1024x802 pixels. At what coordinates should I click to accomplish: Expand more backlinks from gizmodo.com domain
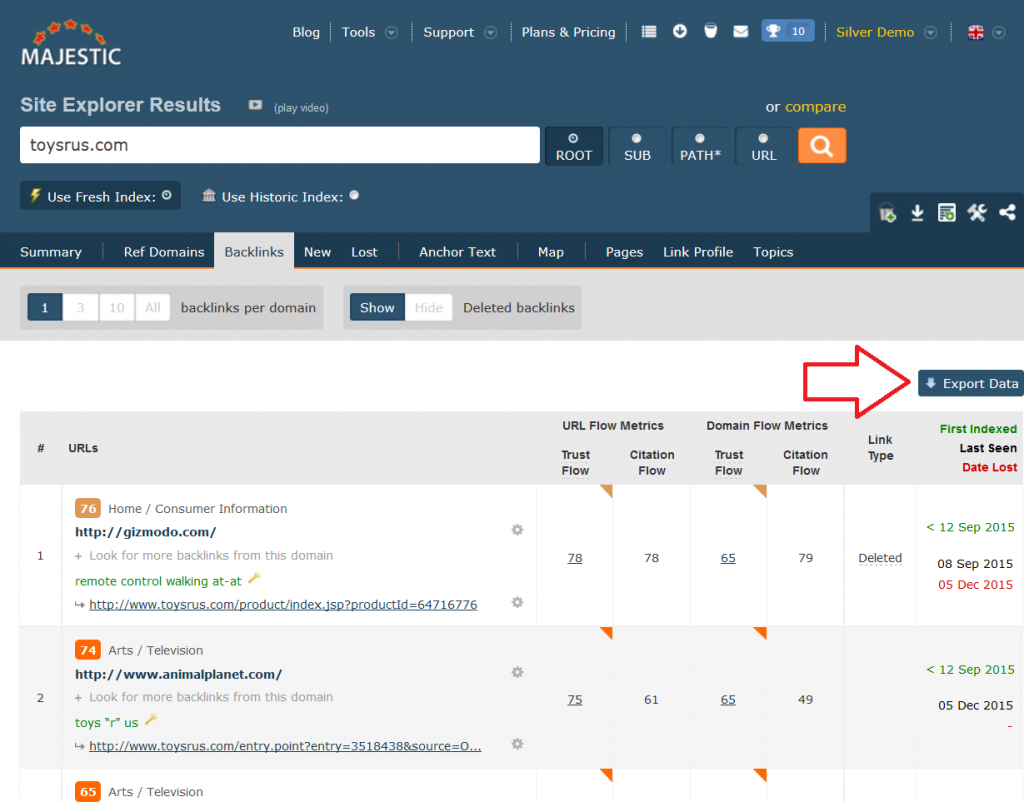[204, 555]
